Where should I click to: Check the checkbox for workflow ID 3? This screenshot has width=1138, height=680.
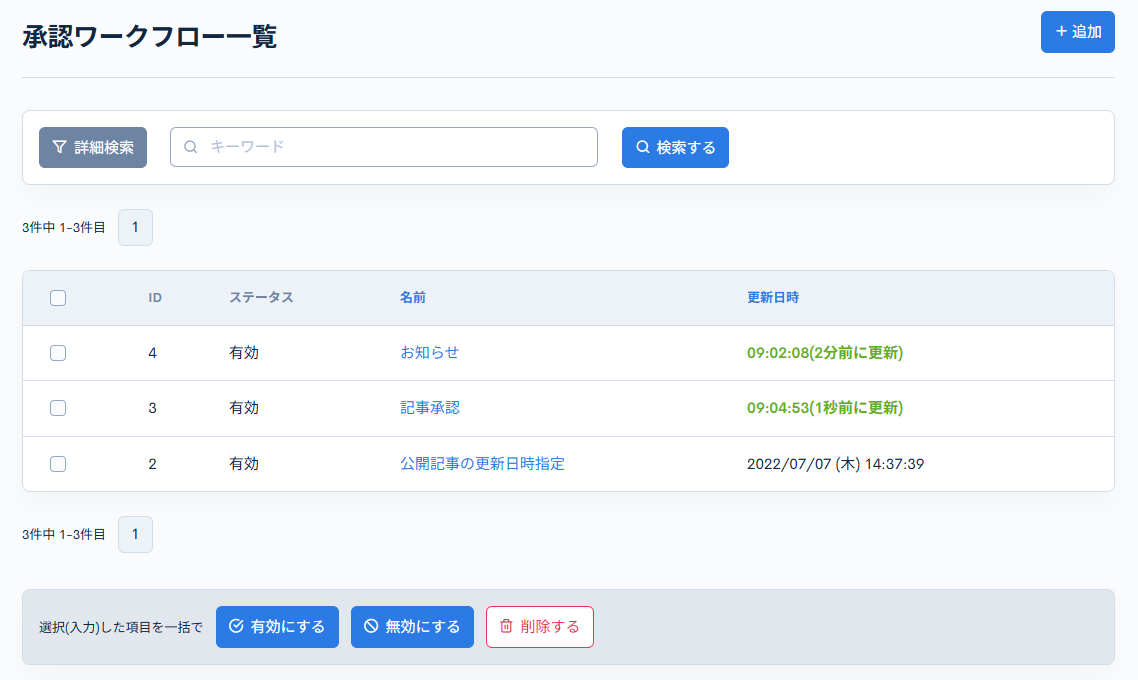(58, 408)
